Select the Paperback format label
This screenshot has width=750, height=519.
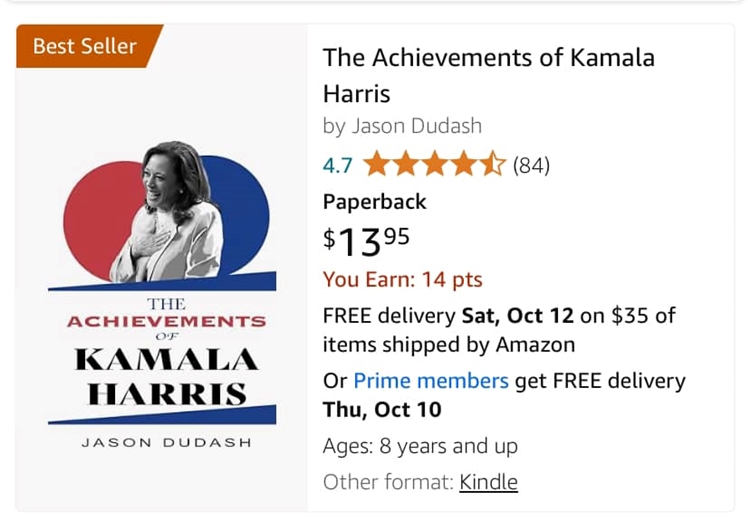pos(374,202)
